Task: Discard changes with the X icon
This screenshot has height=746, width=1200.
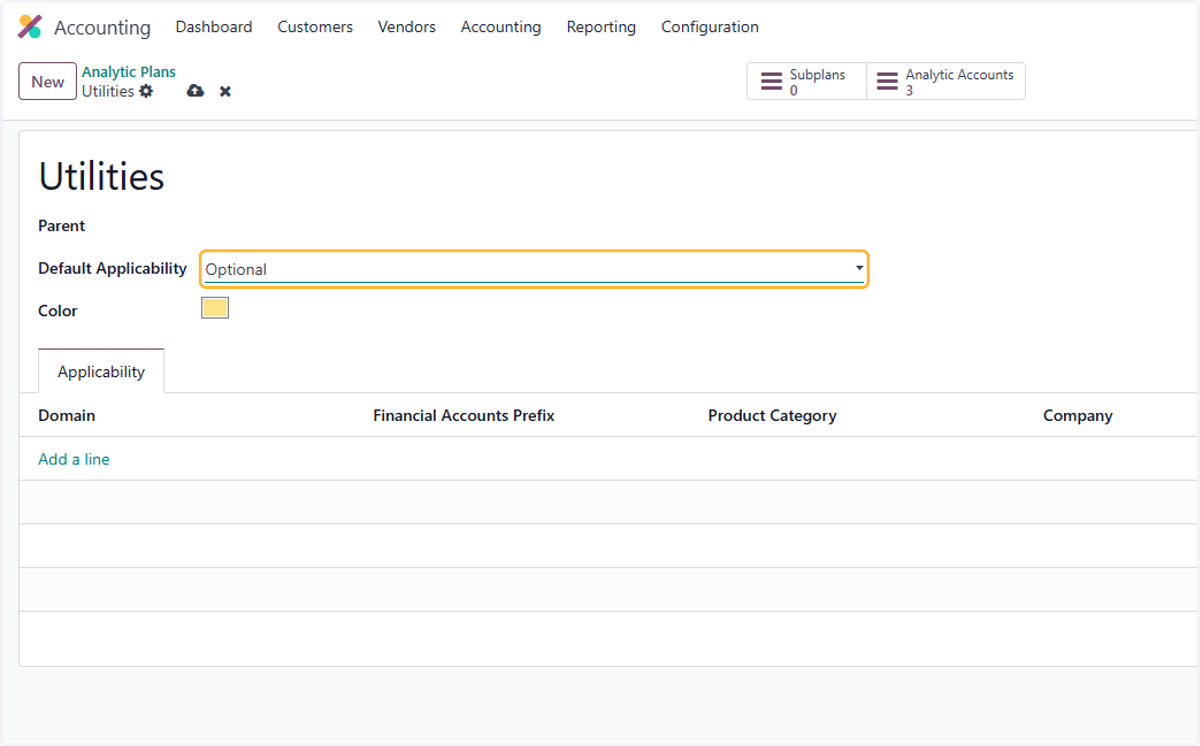Action: point(225,91)
